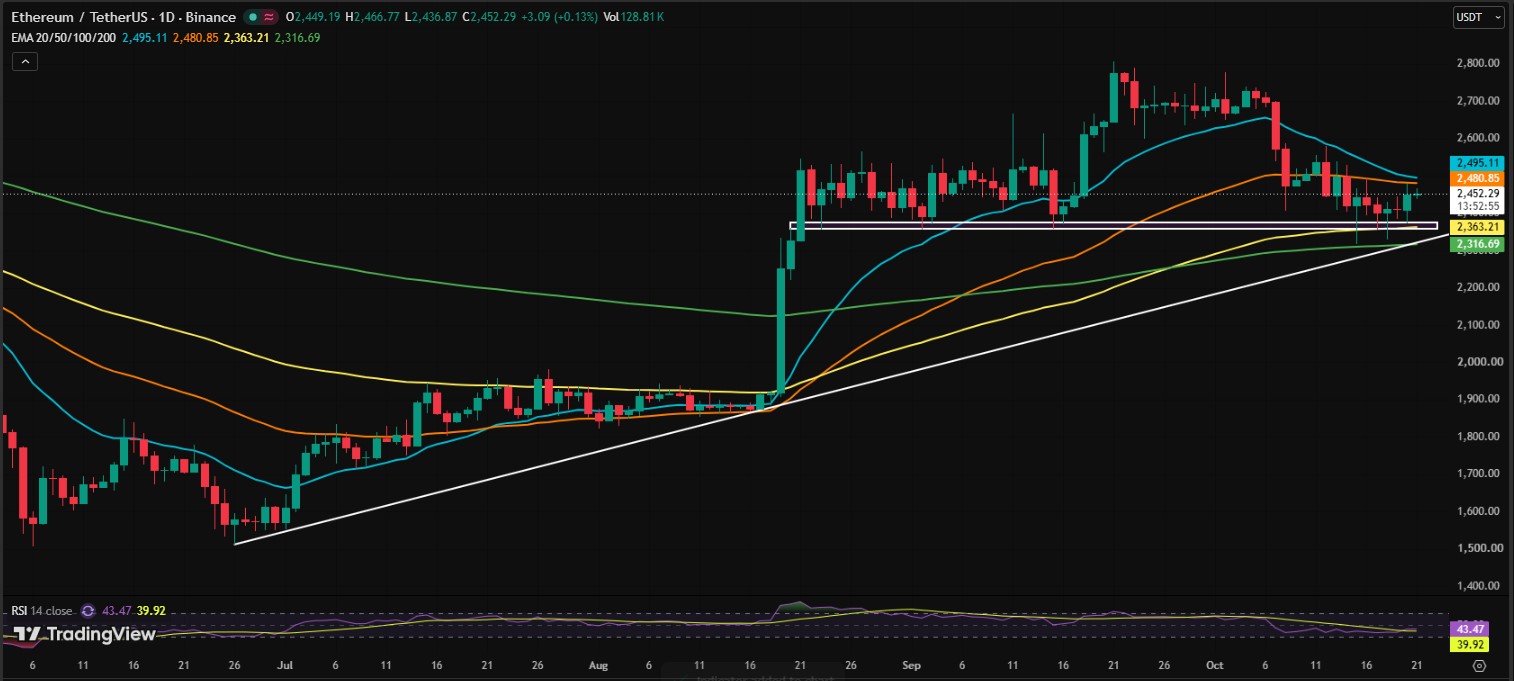Open the USDT currency dropdown
The width and height of the screenshot is (1514, 681).
point(1477,17)
